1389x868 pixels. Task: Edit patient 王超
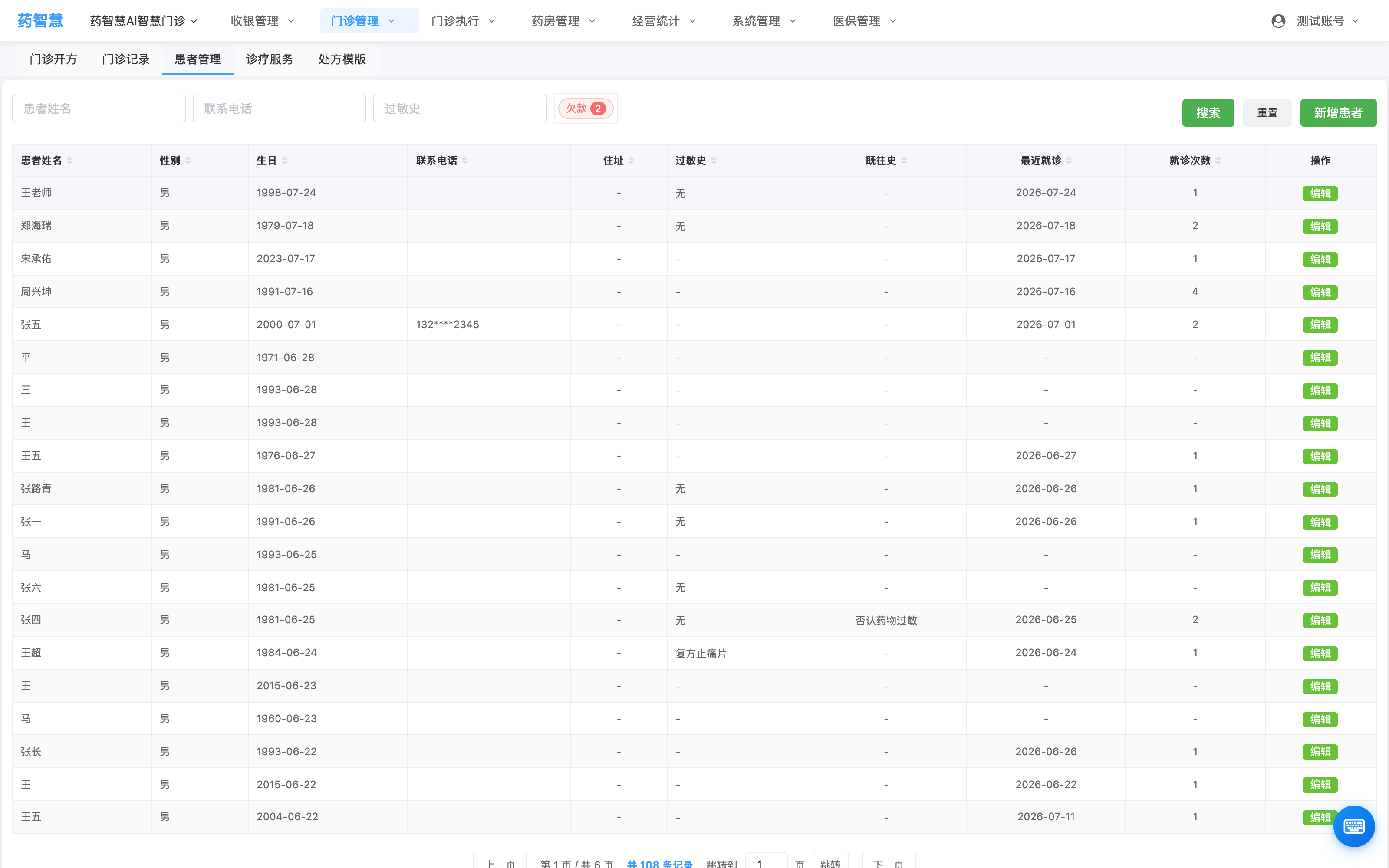coord(1320,653)
